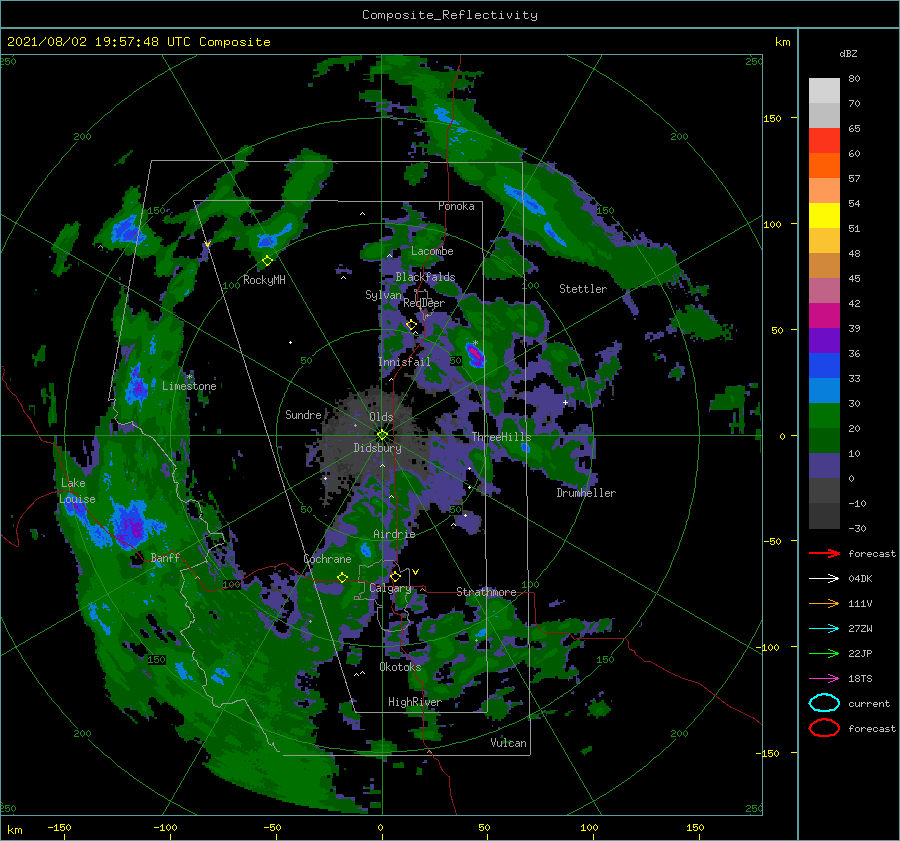The height and width of the screenshot is (841, 900).
Task: Click the orange 111V arrow in legend
Action: tap(824, 603)
